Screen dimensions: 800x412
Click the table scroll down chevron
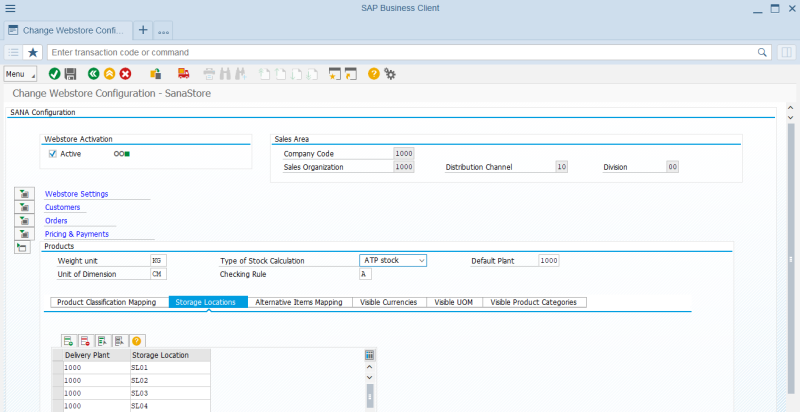[370, 377]
